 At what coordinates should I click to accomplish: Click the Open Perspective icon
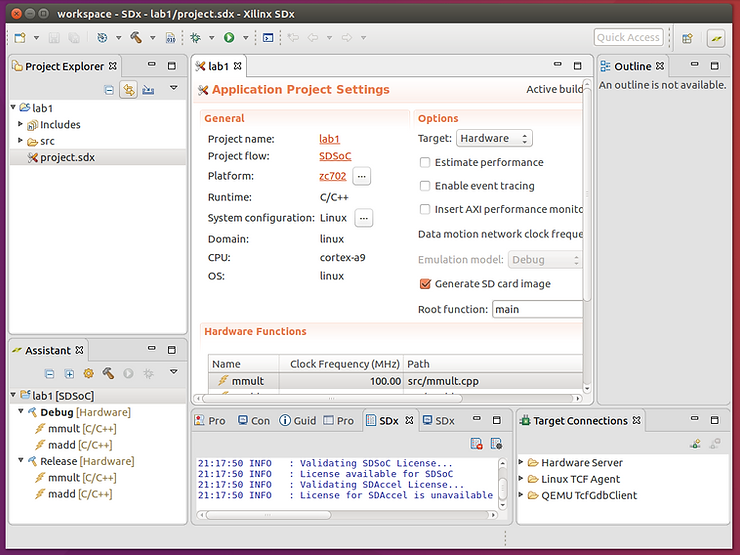coord(687,38)
